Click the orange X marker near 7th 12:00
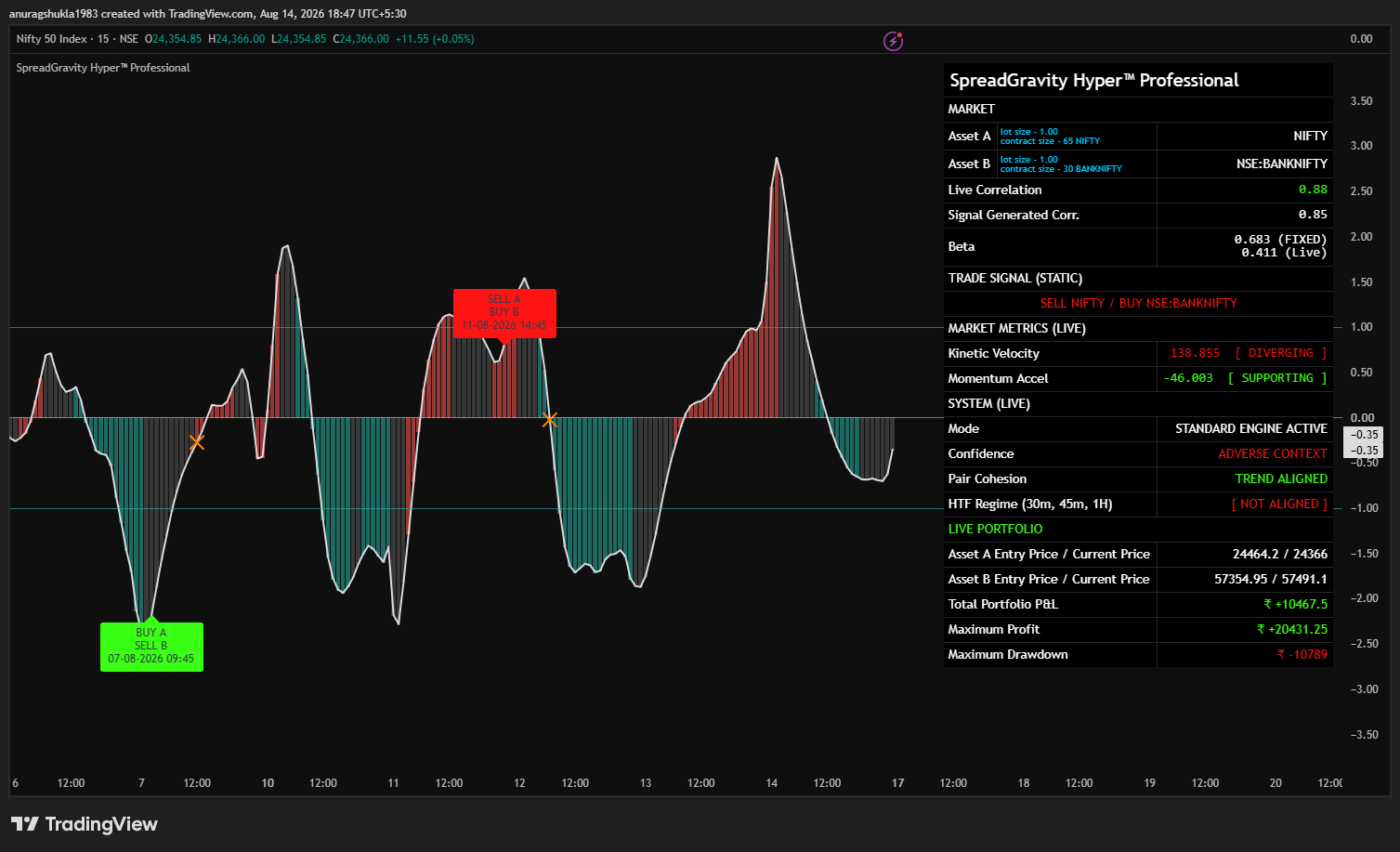Screen dimensions: 1400x852 pos(197,442)
